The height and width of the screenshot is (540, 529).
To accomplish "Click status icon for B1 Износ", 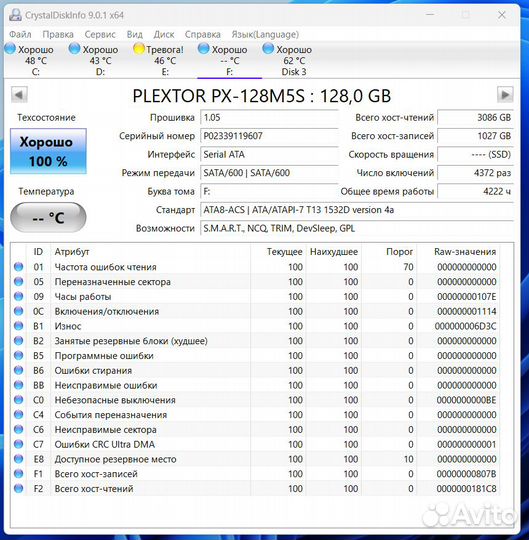I will coord(19,326).
